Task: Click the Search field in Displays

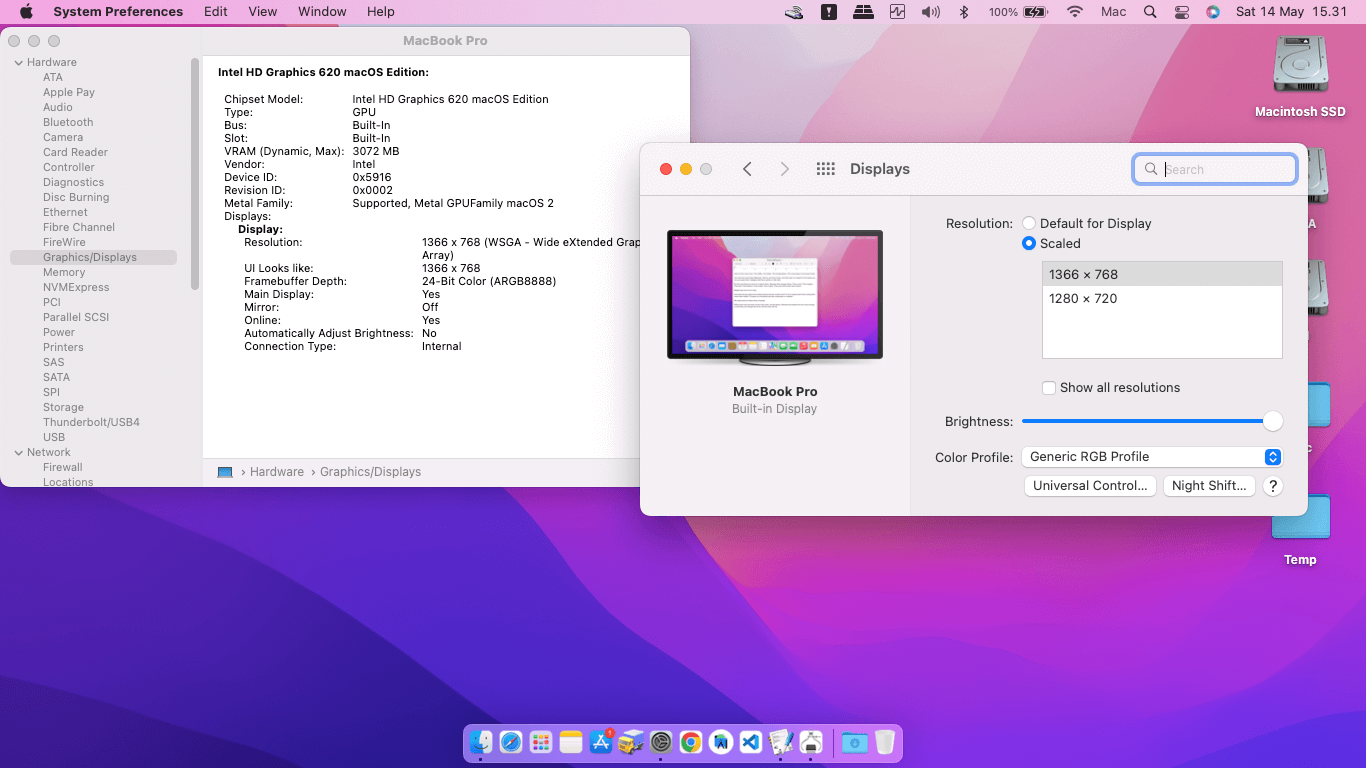Action: click(x=1215, y=169)
